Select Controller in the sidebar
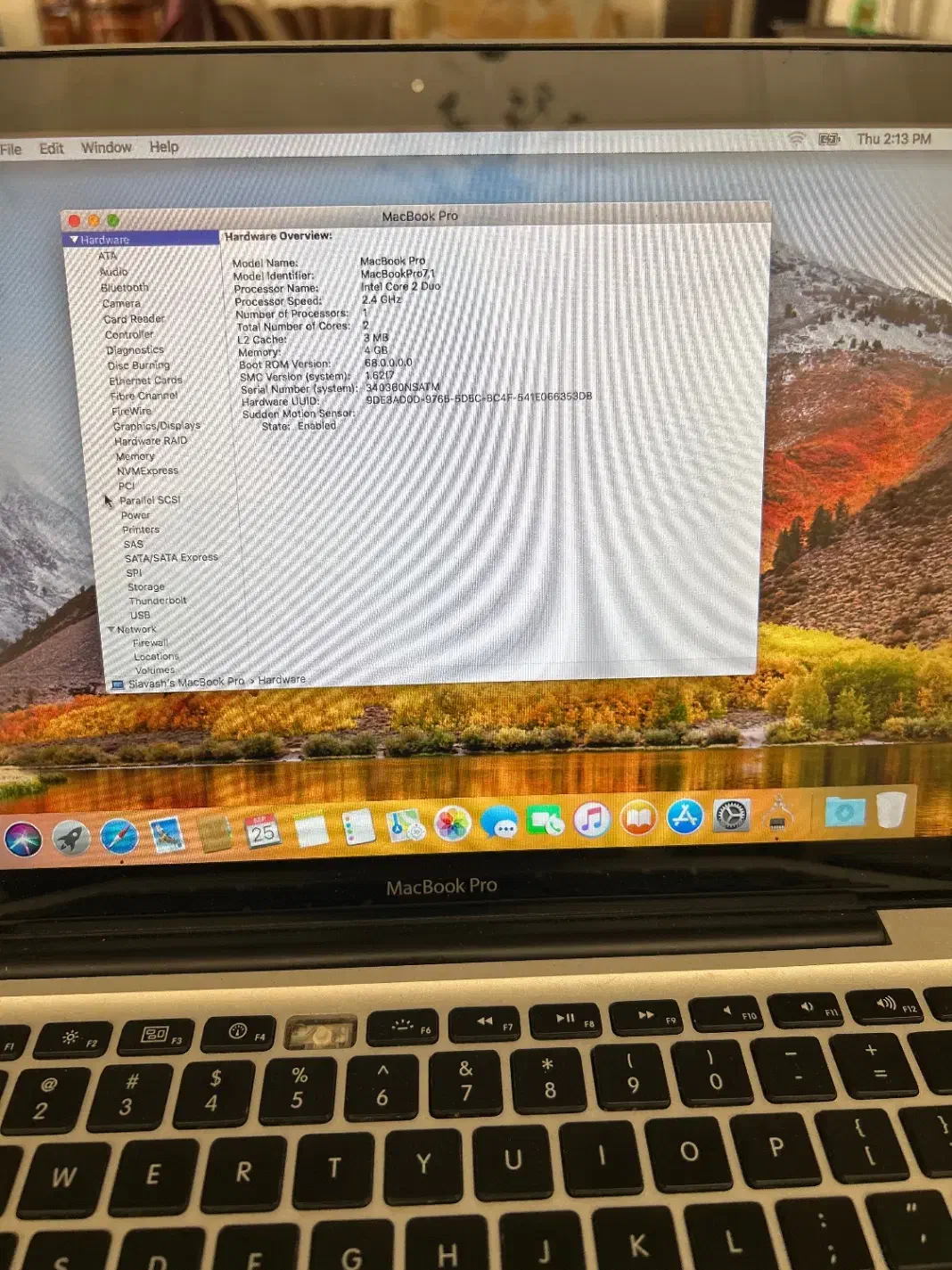 pyautogui.click(x=129, y=335)
